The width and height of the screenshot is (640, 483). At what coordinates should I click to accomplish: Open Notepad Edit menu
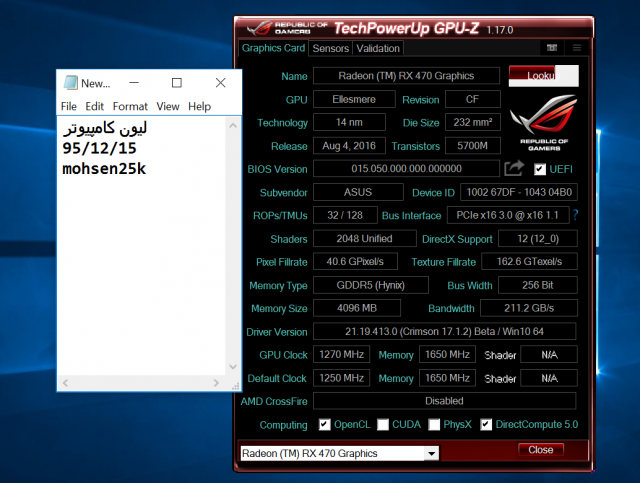click(94, 107)
